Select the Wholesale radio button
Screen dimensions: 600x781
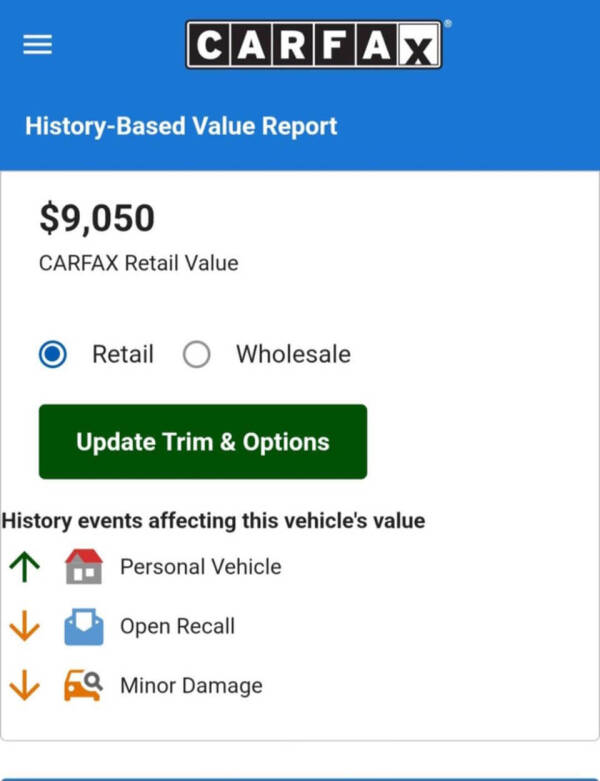tap(197, 355)
